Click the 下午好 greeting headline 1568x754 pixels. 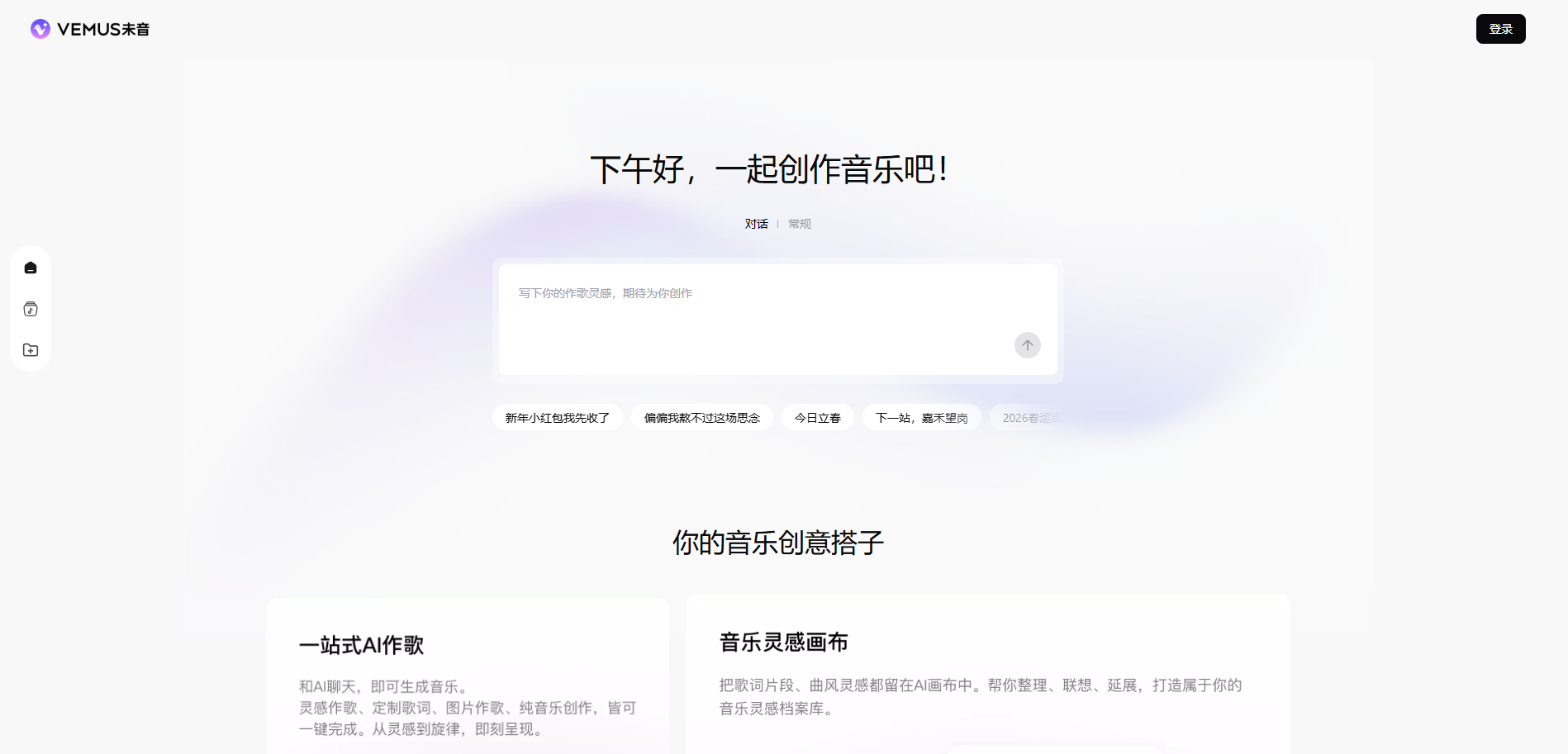point(768,170)
